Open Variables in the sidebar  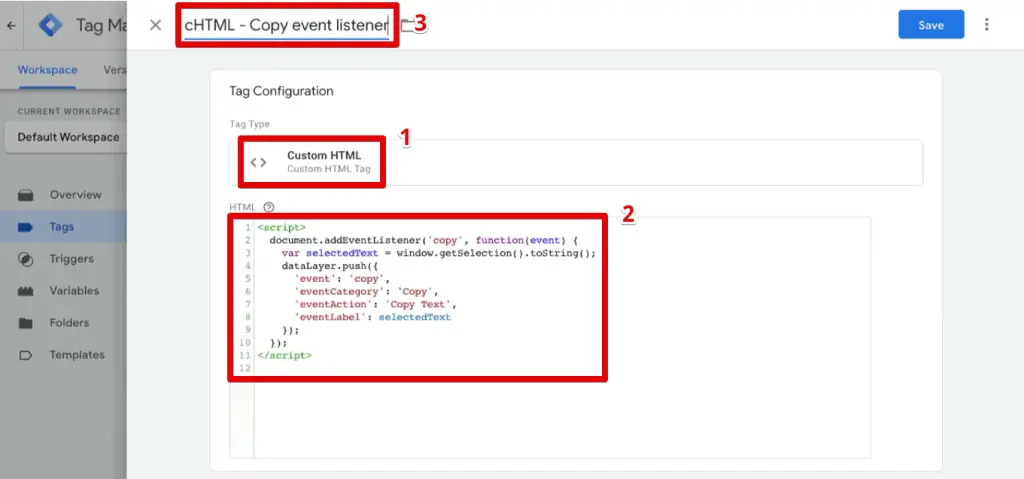tap(74, 291)
